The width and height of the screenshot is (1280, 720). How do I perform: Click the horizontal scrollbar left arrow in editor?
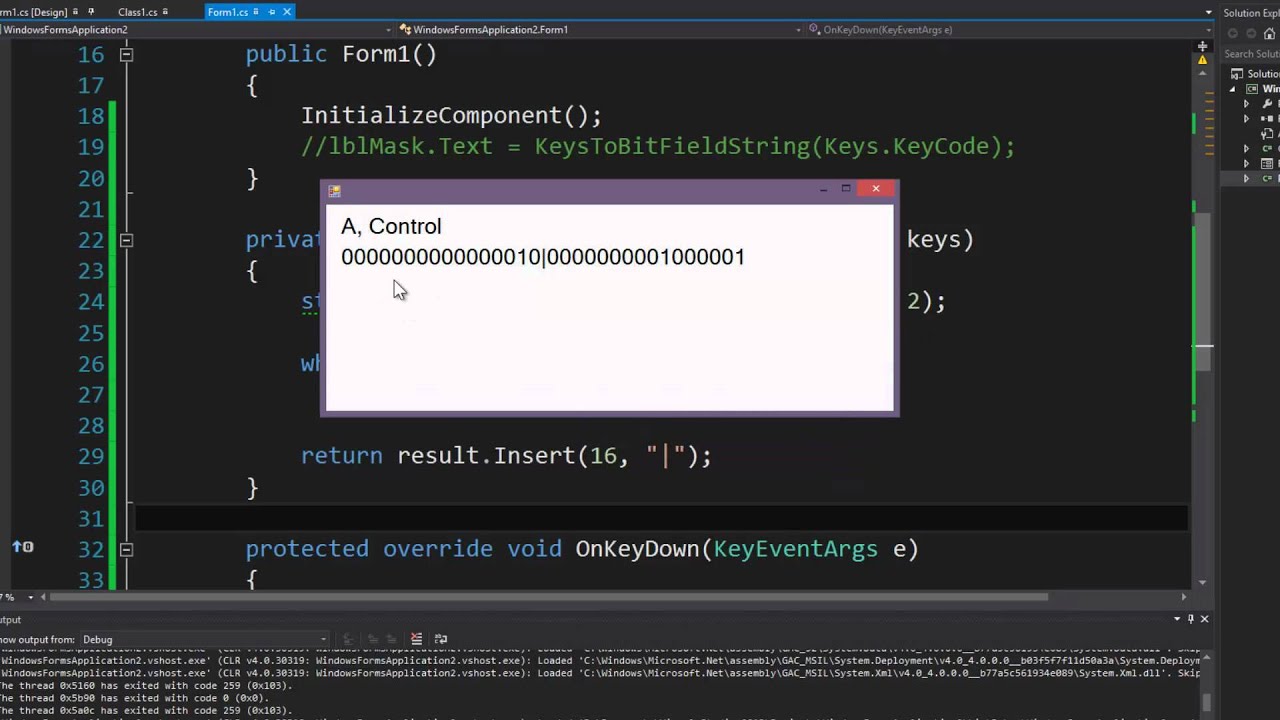[x=44, y=597]
